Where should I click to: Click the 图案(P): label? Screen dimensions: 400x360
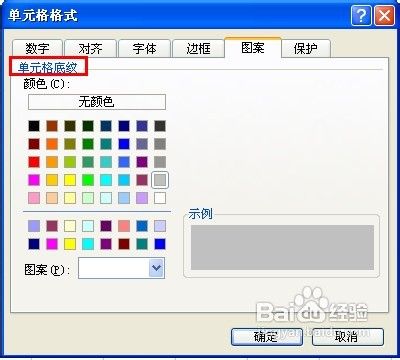coord(47,269)
